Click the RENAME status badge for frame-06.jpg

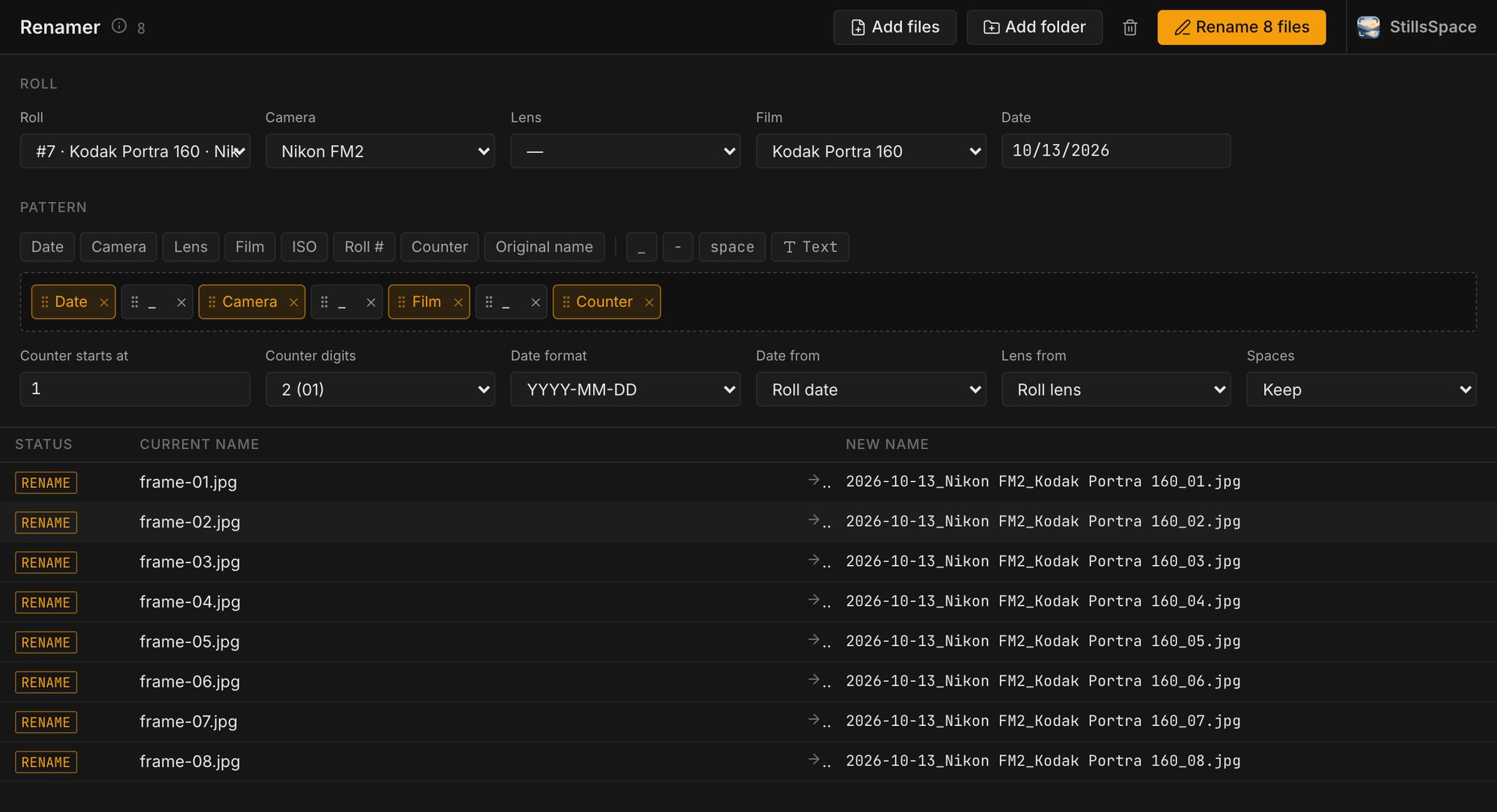tap(46, 683)
